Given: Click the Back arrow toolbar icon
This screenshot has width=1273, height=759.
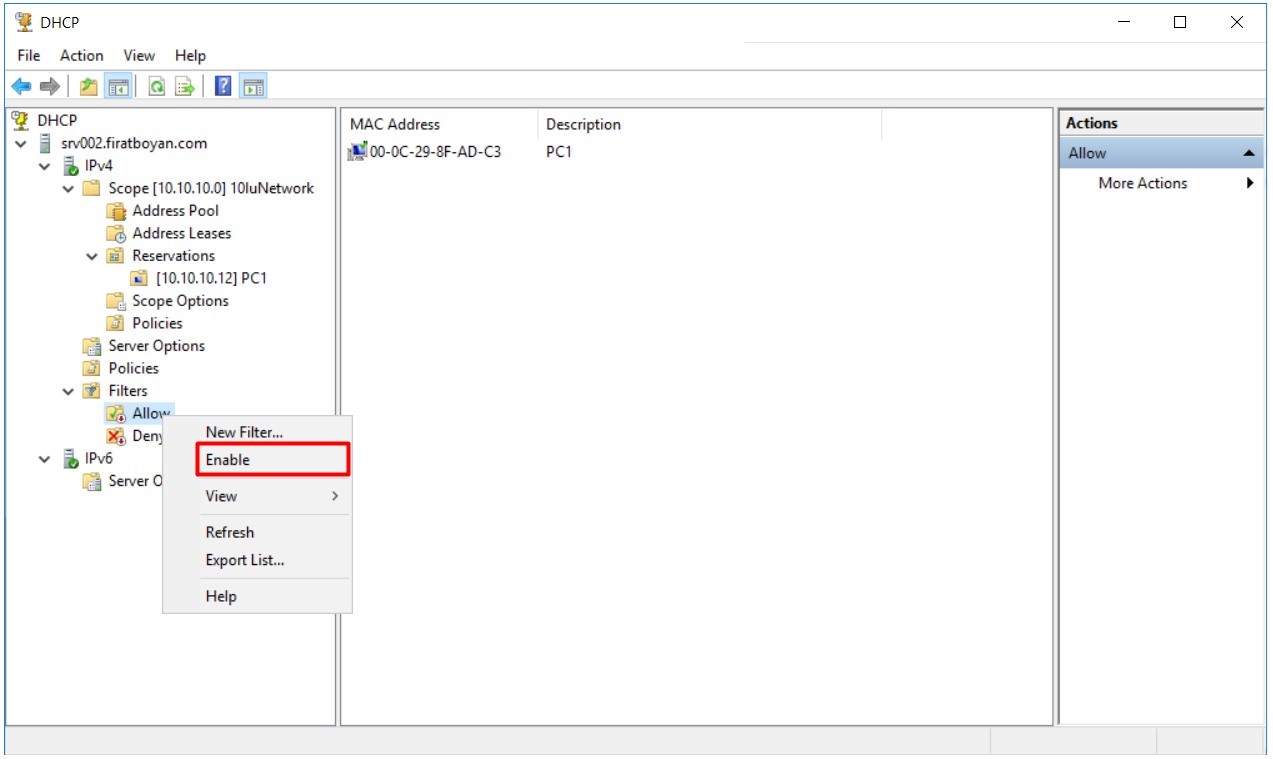Looking at the screenshot, I should tap(21, 87).
